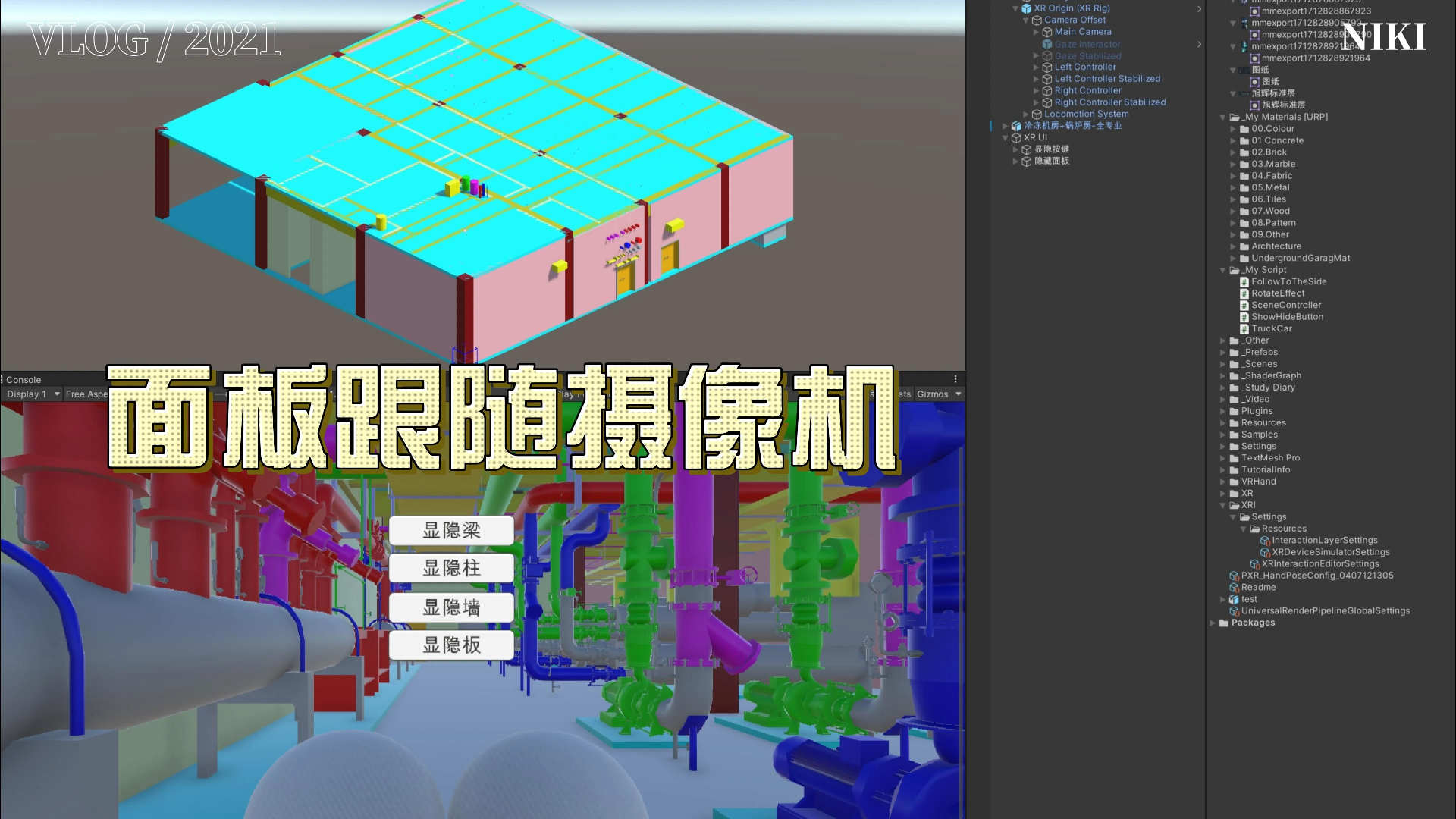Open Gaze Interactor prefab via right chevron
1456x819 pixels.
pos(1199,44)
